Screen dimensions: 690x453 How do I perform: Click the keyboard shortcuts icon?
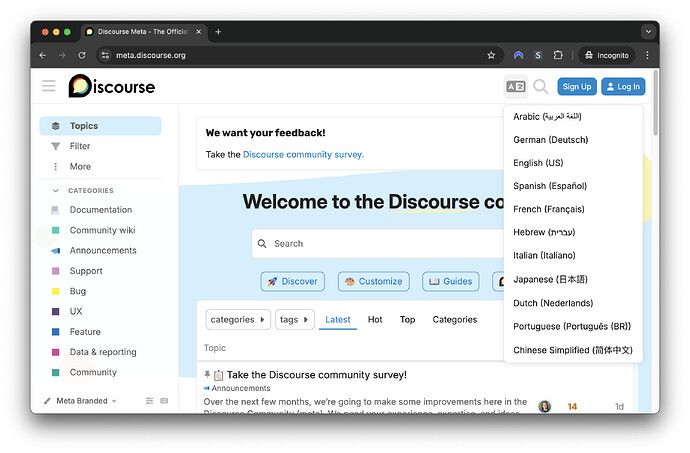coord(164,401)
